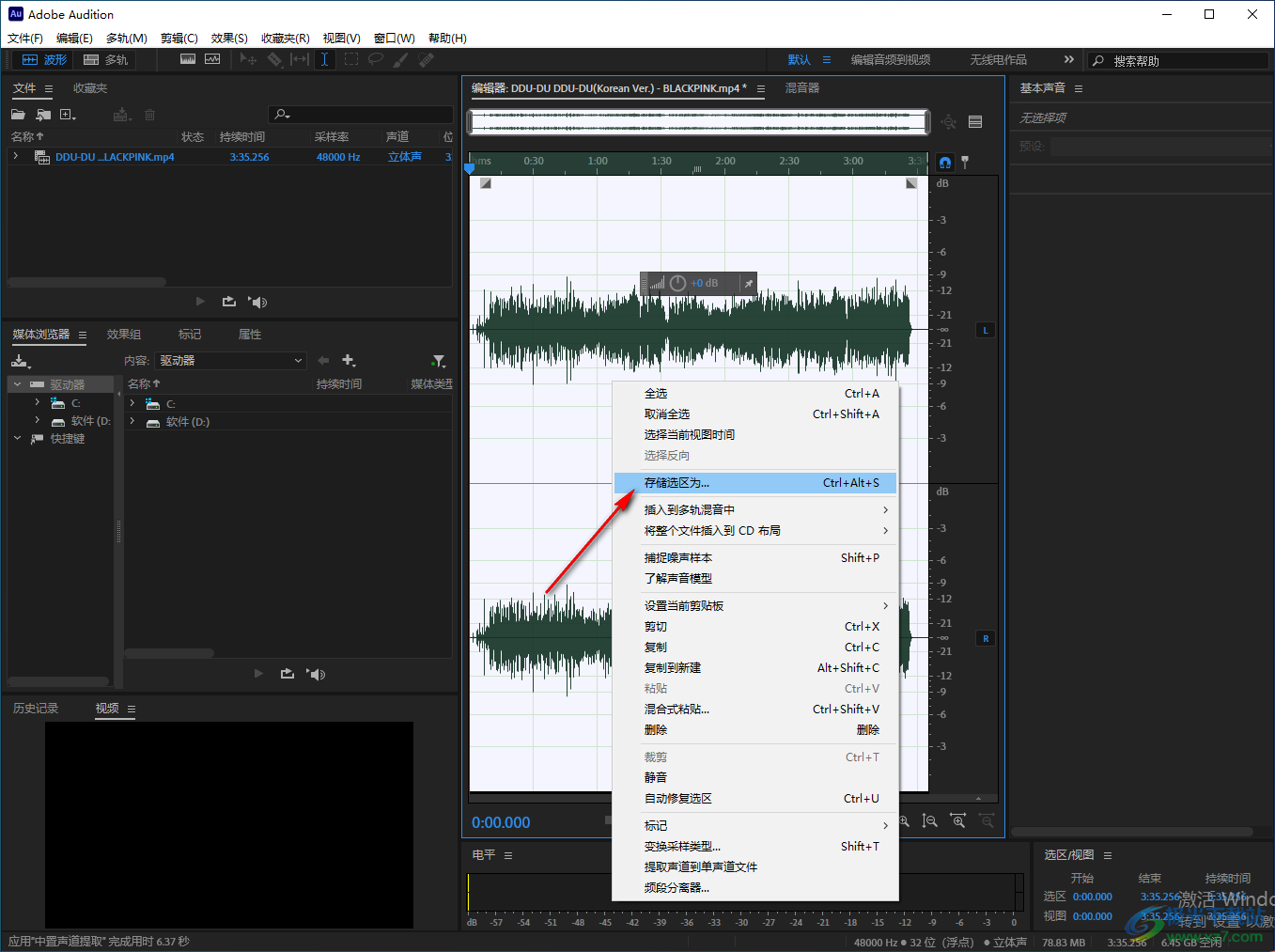Toggle the snapping magnet icon
Image resolution: width=1275 pixels, height=952 pixels.
click(x=945, y=163)
